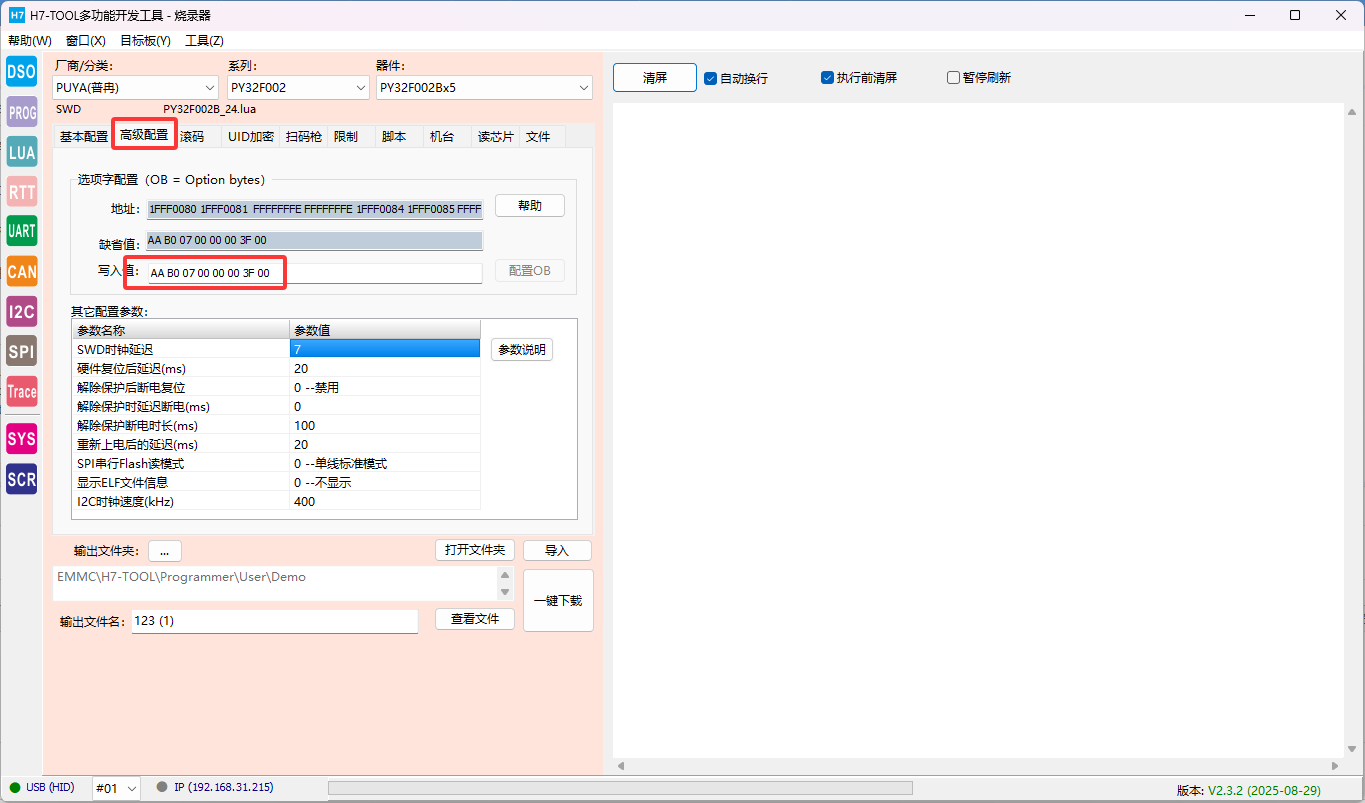The image size is (1365, 803).
Task: Open the LUA script tool
Action: pos(22,152)
